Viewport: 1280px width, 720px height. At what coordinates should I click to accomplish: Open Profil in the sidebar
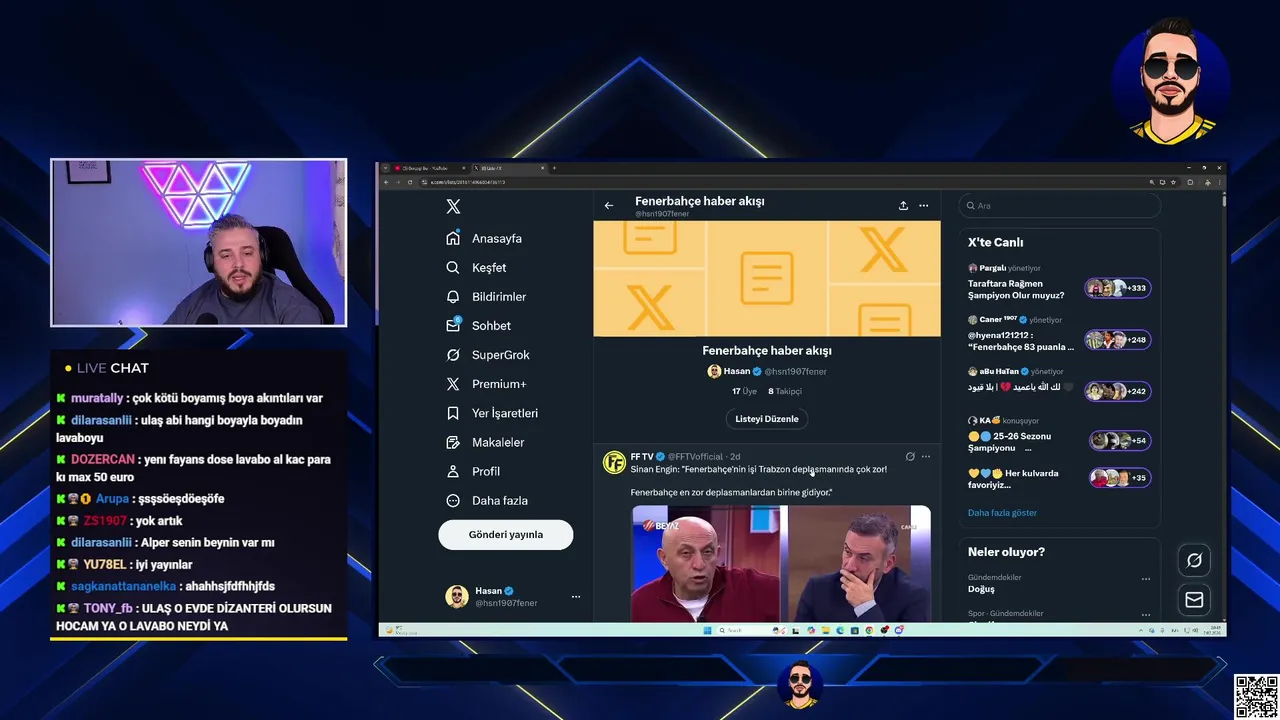coord(472,471)
